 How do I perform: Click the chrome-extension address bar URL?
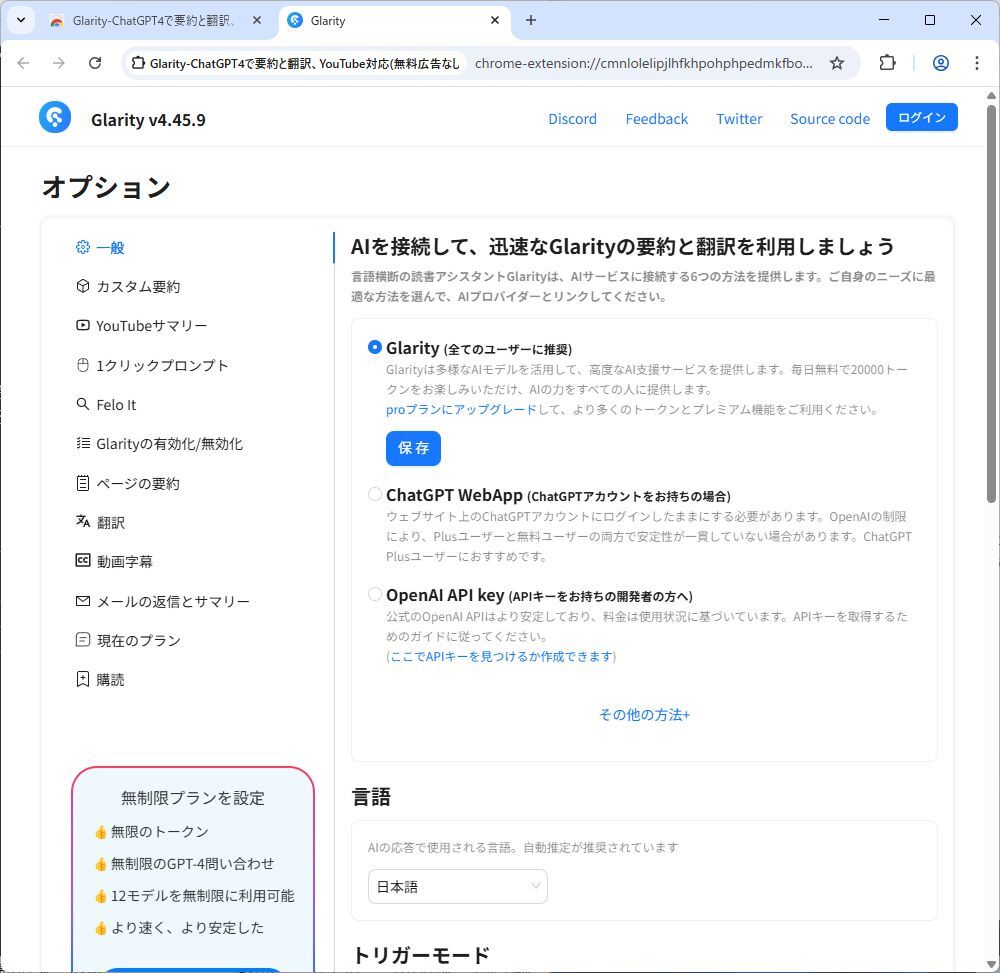click(x=643, y=63)
